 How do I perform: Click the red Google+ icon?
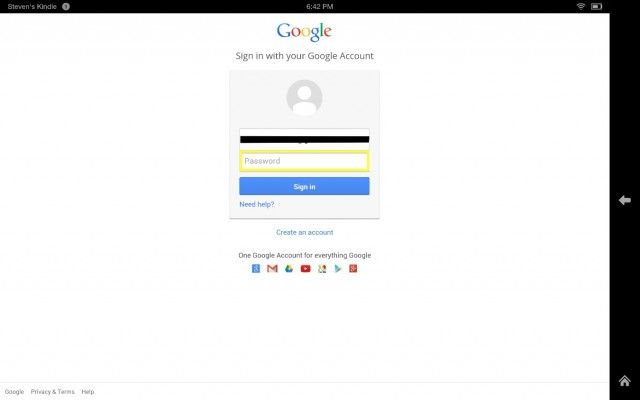click(x=353, y=269)
